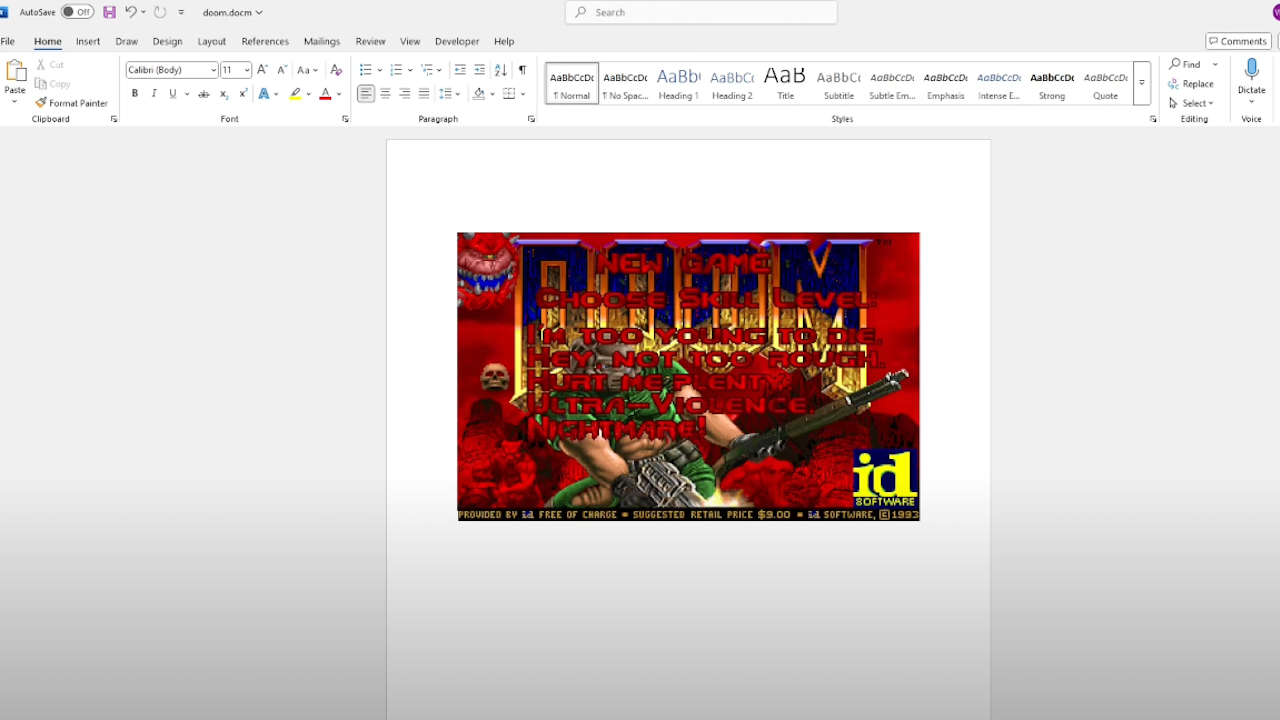Viewport: 1280px width, 720px height.
Task: Apply paragraph borders
Action: [x=509, y=94]
